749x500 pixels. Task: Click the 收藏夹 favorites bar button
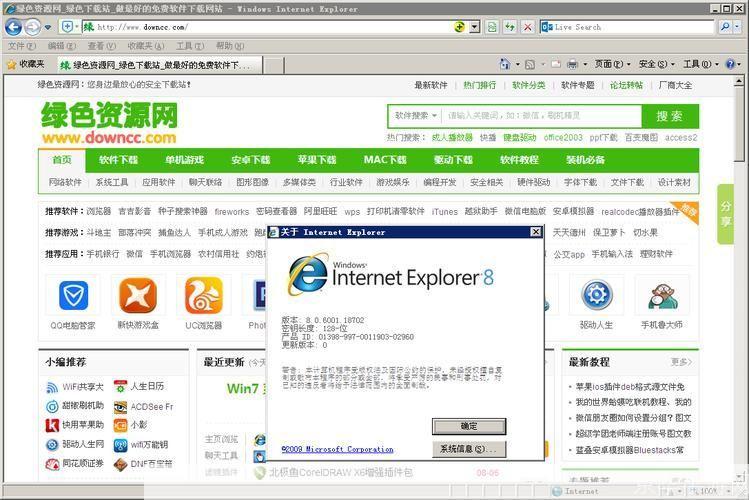pos(25,64)
